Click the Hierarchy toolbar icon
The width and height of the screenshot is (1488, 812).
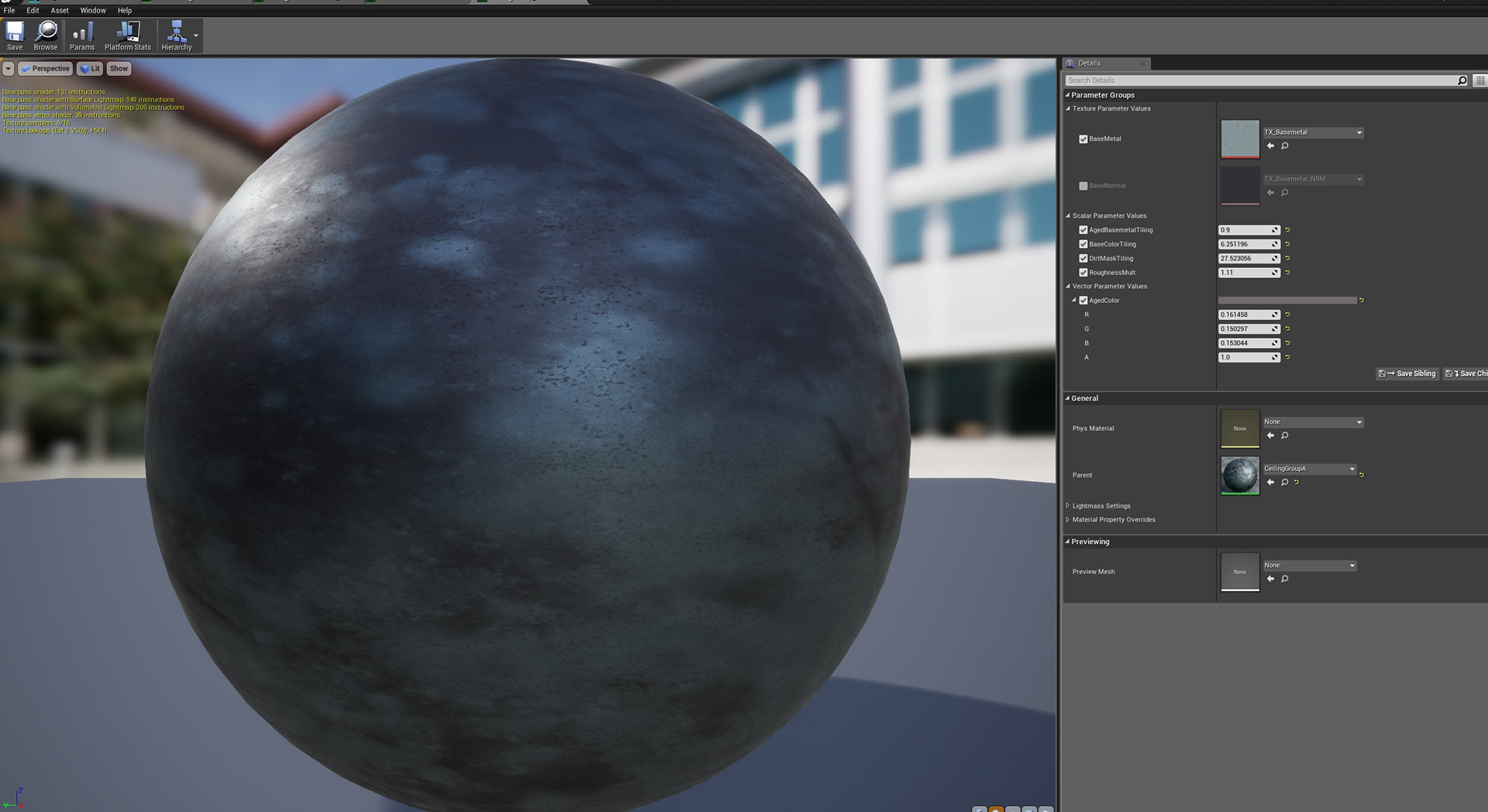tap(177, 36)
